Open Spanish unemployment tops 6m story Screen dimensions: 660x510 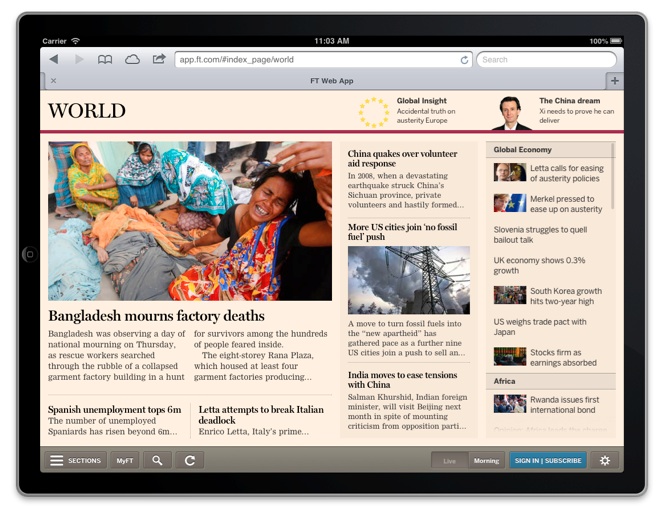[114, 409]
